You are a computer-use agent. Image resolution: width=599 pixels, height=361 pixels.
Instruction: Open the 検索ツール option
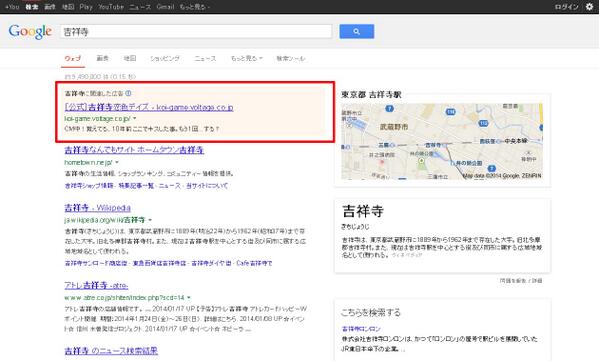[291, 58]
